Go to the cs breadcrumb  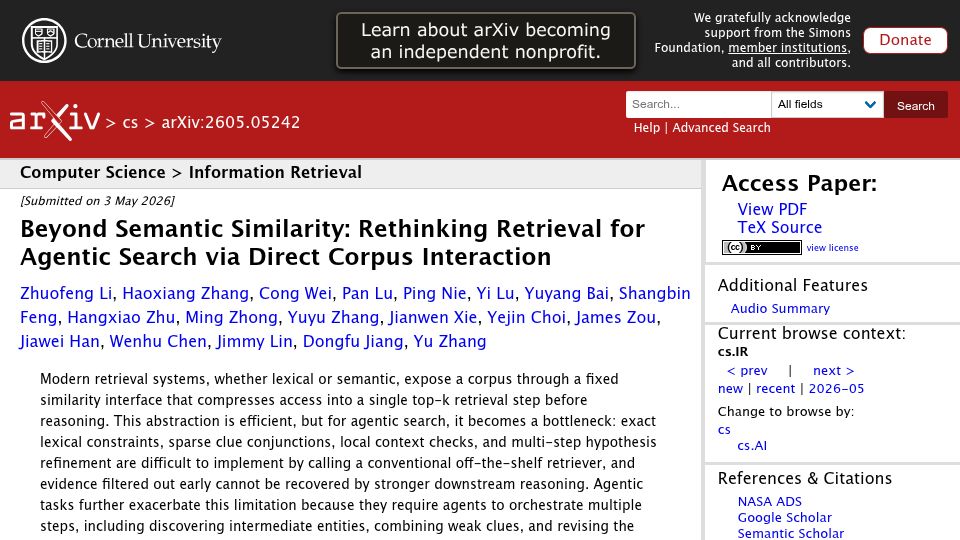(130, 122)
